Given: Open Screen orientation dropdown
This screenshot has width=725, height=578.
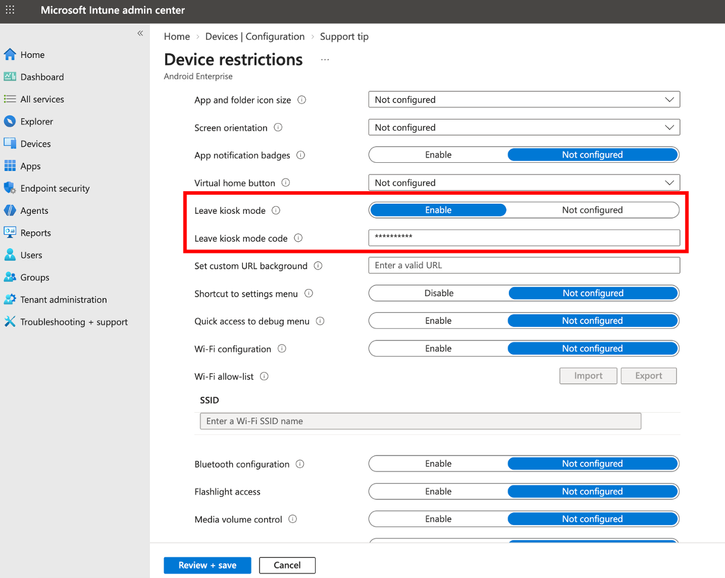Looking at the screenshot, I should tap(524, 128).
